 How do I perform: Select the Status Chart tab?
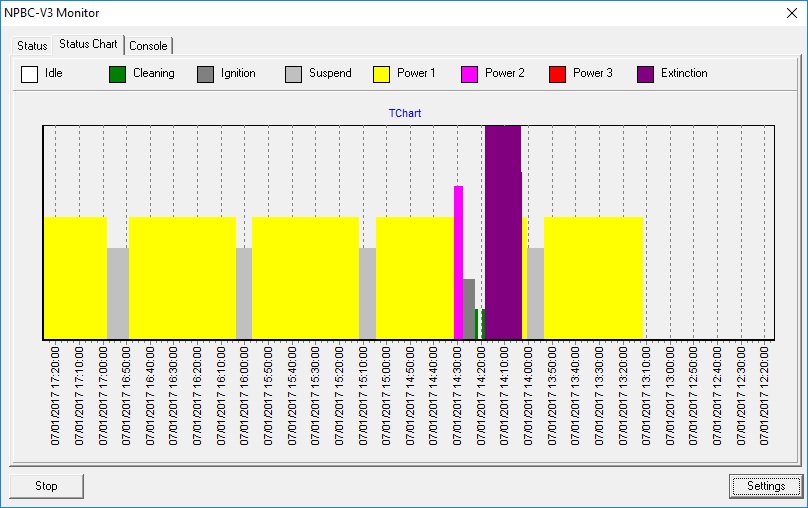(88, 44)
